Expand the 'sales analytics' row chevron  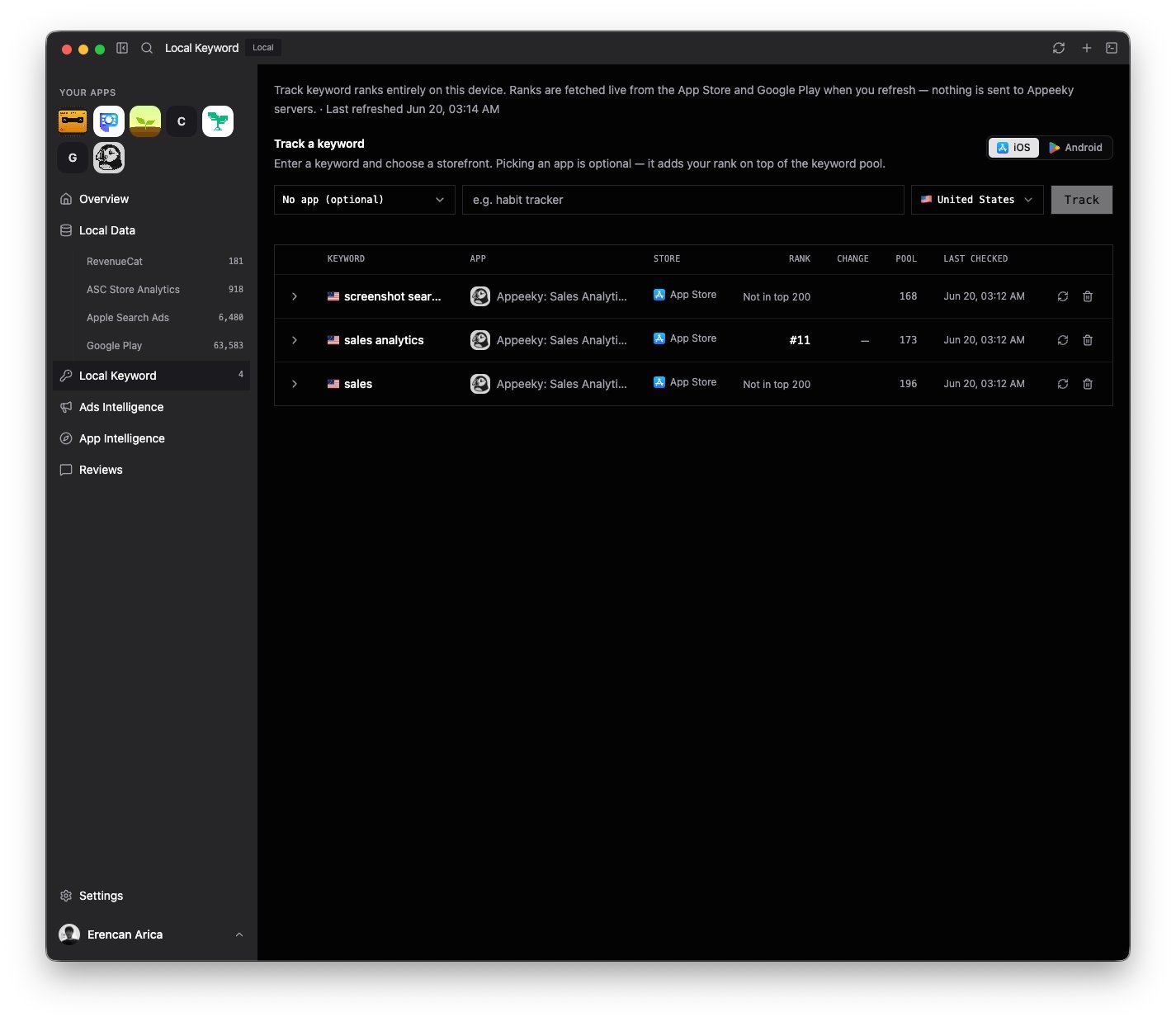point(295,340)
